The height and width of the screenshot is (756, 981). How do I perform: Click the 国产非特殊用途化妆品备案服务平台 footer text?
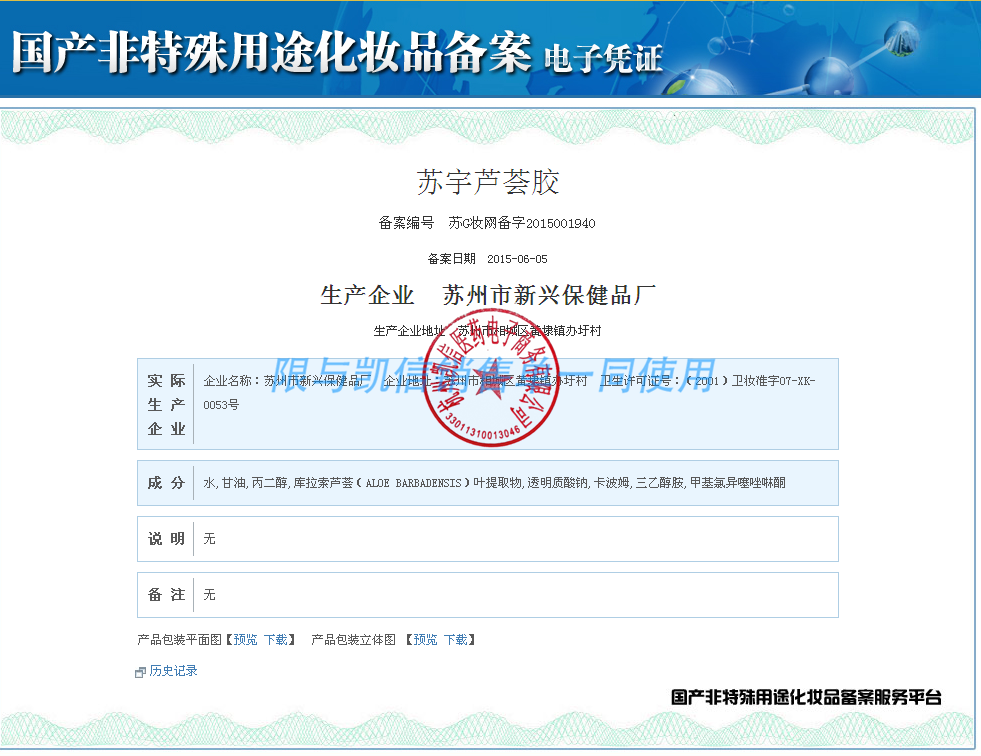coord(806,698)
